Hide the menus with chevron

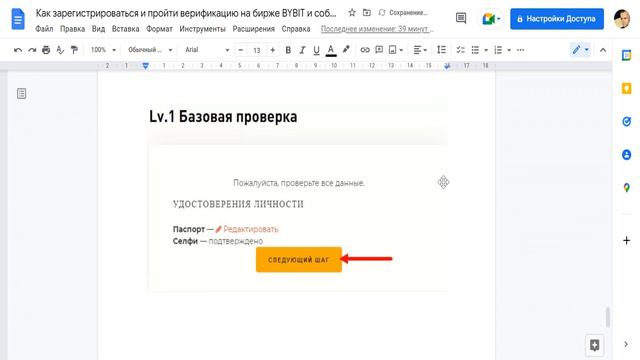tap(603, 50)
